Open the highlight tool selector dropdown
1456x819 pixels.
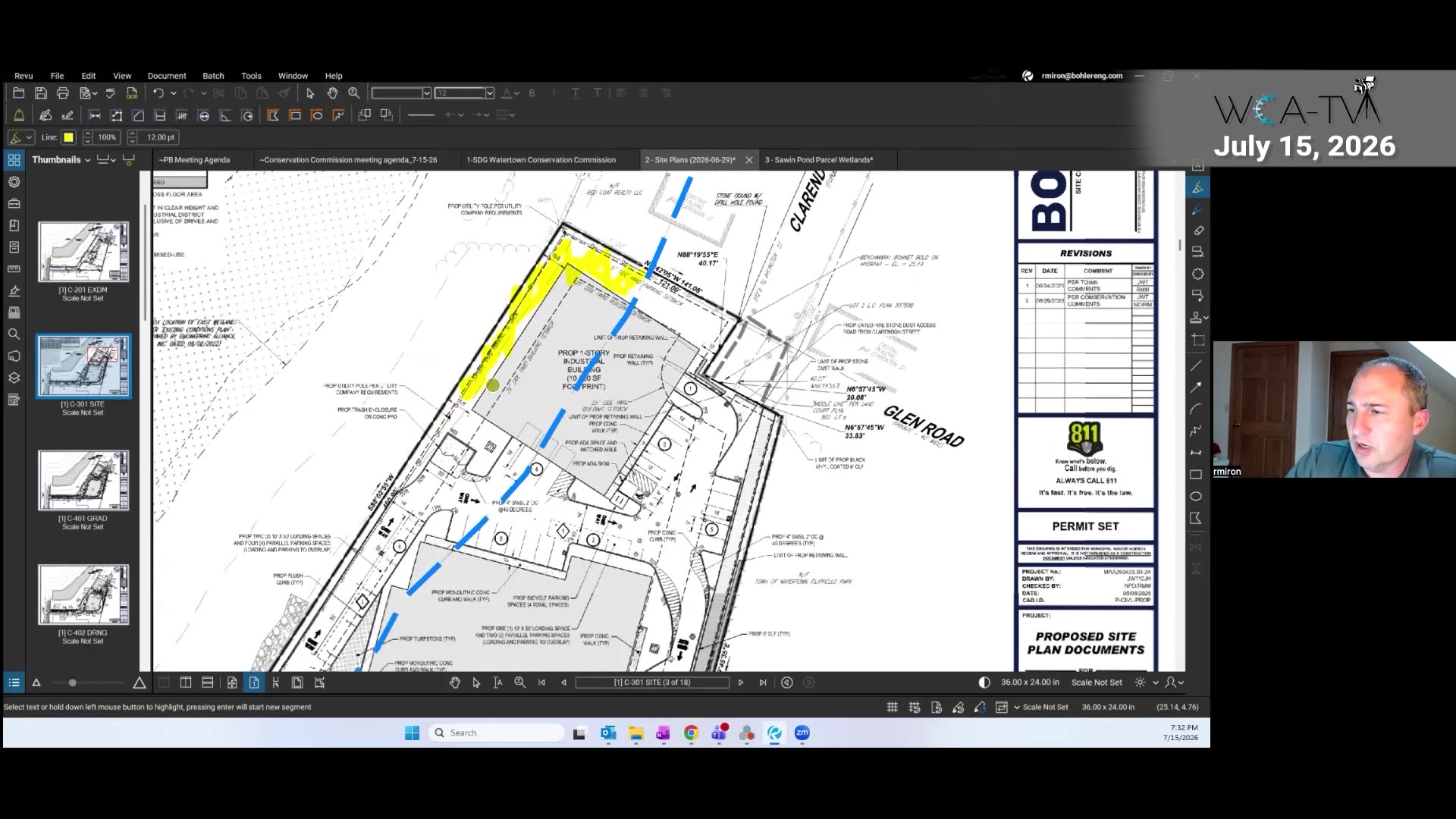[20, 137]
